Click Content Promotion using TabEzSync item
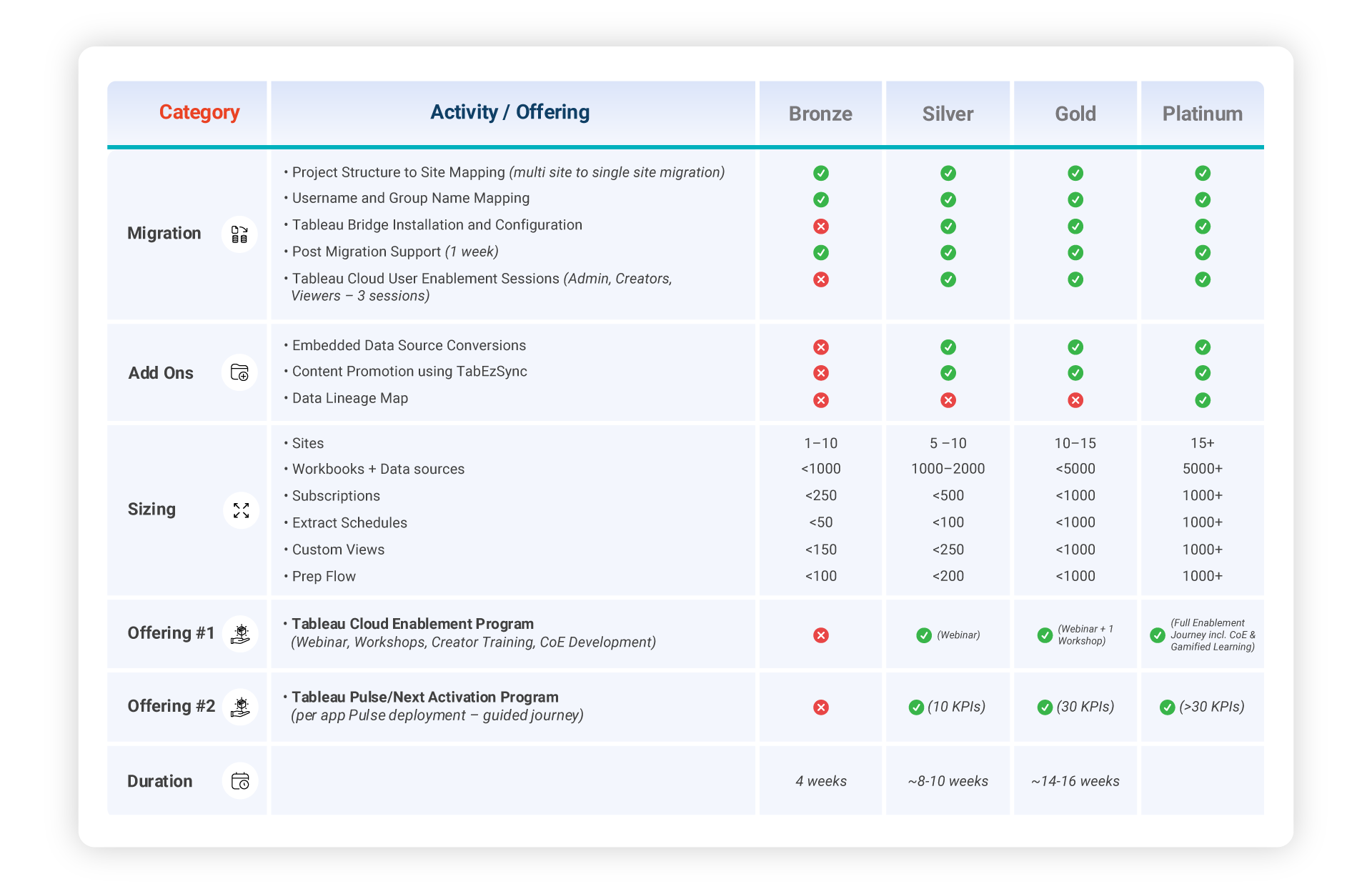Viewport: 1372px width, 894px height. tap(406, 372)
